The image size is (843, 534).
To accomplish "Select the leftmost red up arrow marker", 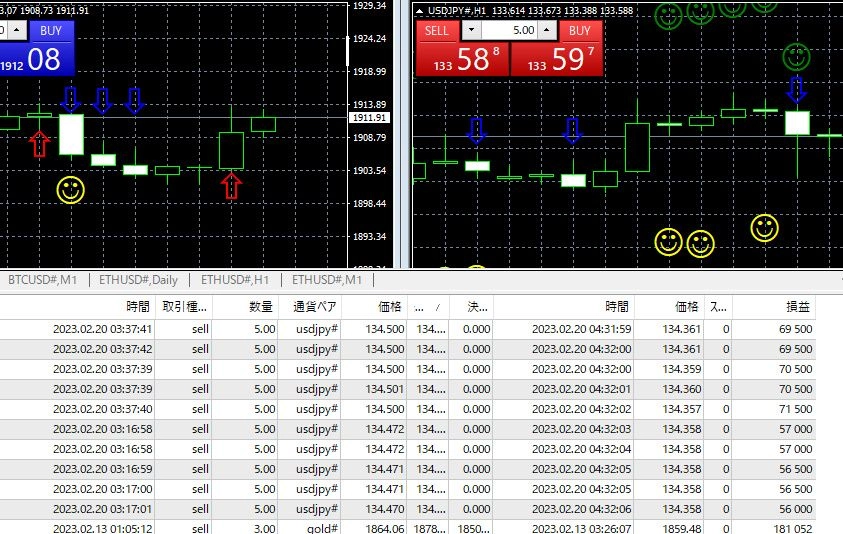I will pyautogui.click(x=39, y=144).
